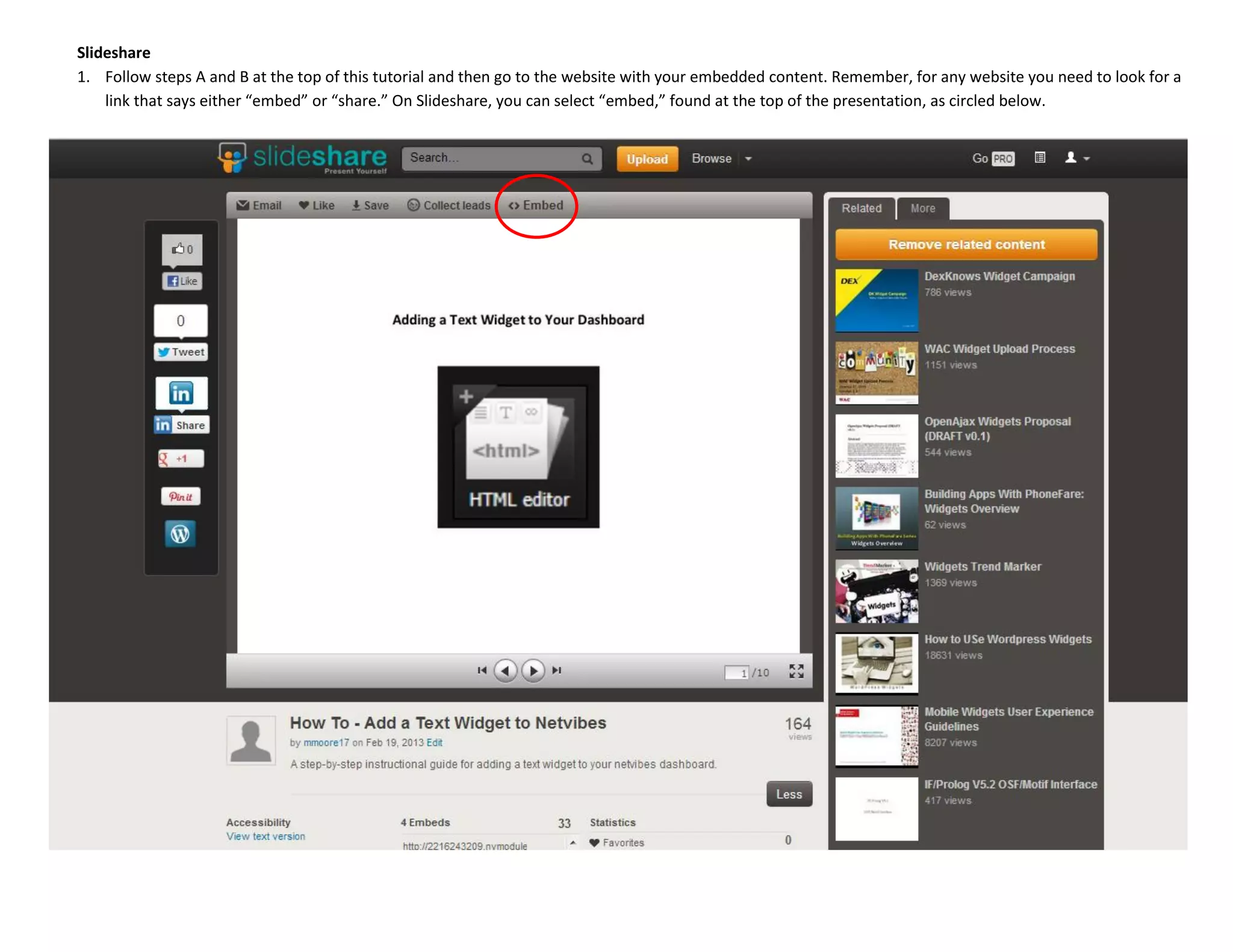The height and width of the screenshot is (952, 1233).
Task: Click the embeds list scroll-up arrow
Action: pos(573,842)
